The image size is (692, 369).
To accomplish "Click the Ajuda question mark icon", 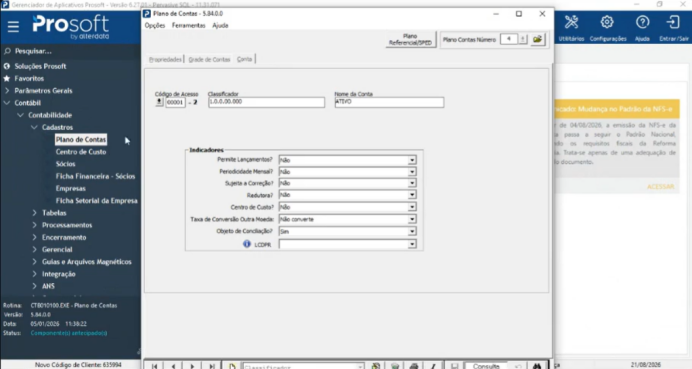I will [x=642, y=22].
